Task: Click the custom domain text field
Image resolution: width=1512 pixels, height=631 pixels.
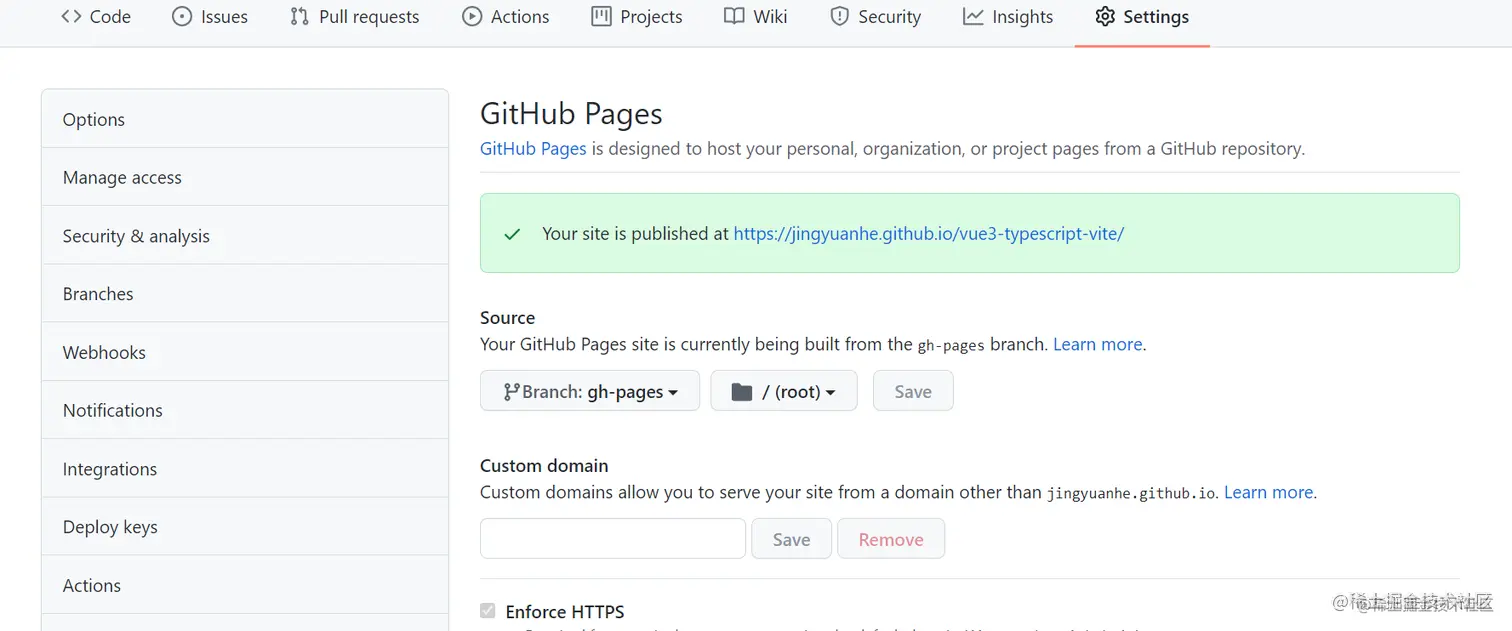Action: 613,539
